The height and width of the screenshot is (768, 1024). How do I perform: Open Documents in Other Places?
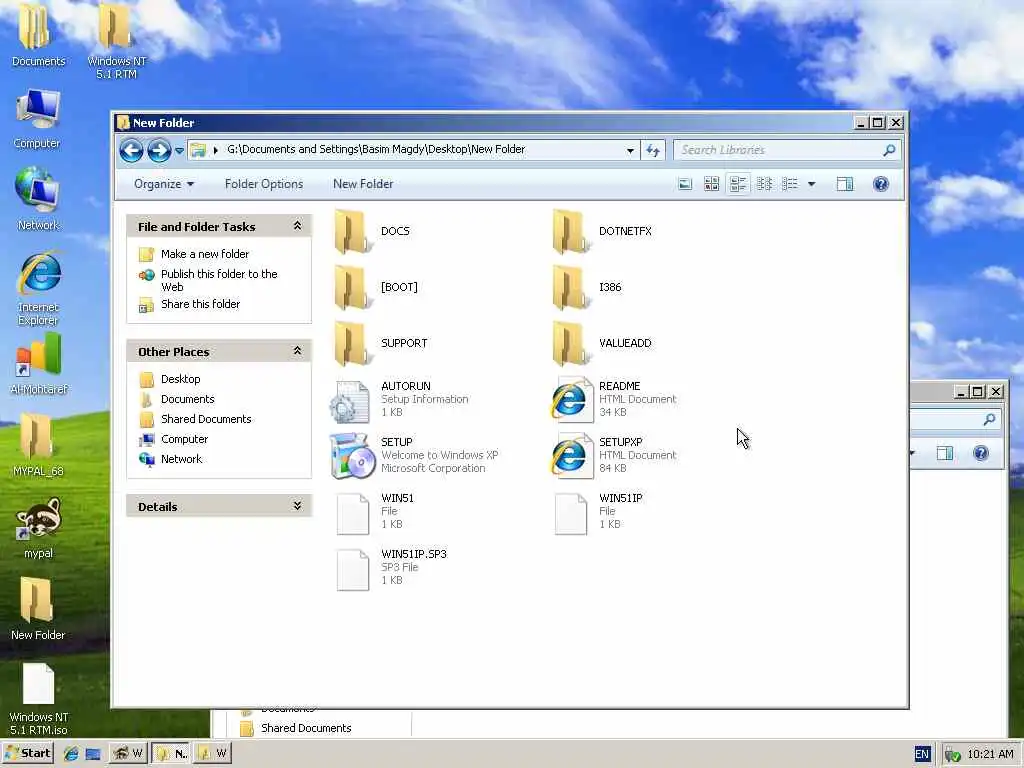tap(187, 399)
